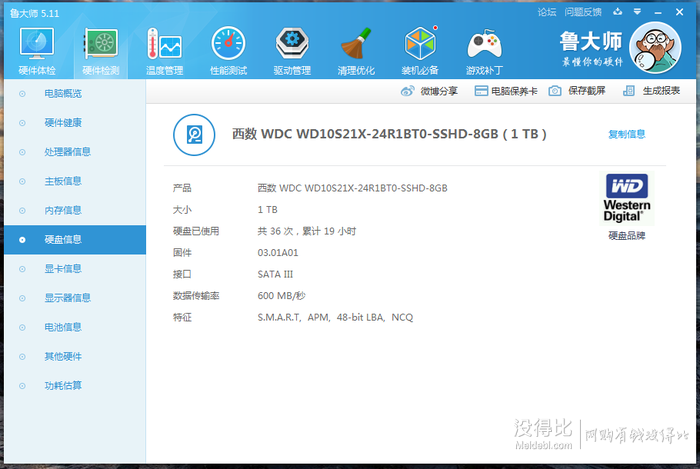This screenshot has width=700, height=469.
Task: Click the transfer rate value 600 MB/秒
Action: coord(281,296)
